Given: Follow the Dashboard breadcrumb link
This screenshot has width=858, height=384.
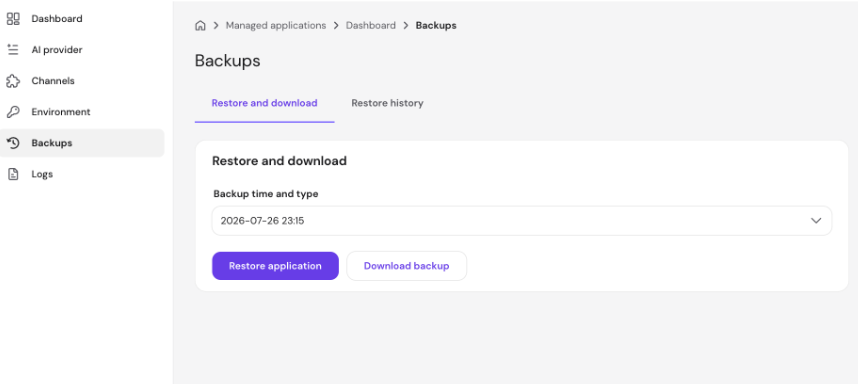Looking at the screenshot, I should tap(370, 25).
